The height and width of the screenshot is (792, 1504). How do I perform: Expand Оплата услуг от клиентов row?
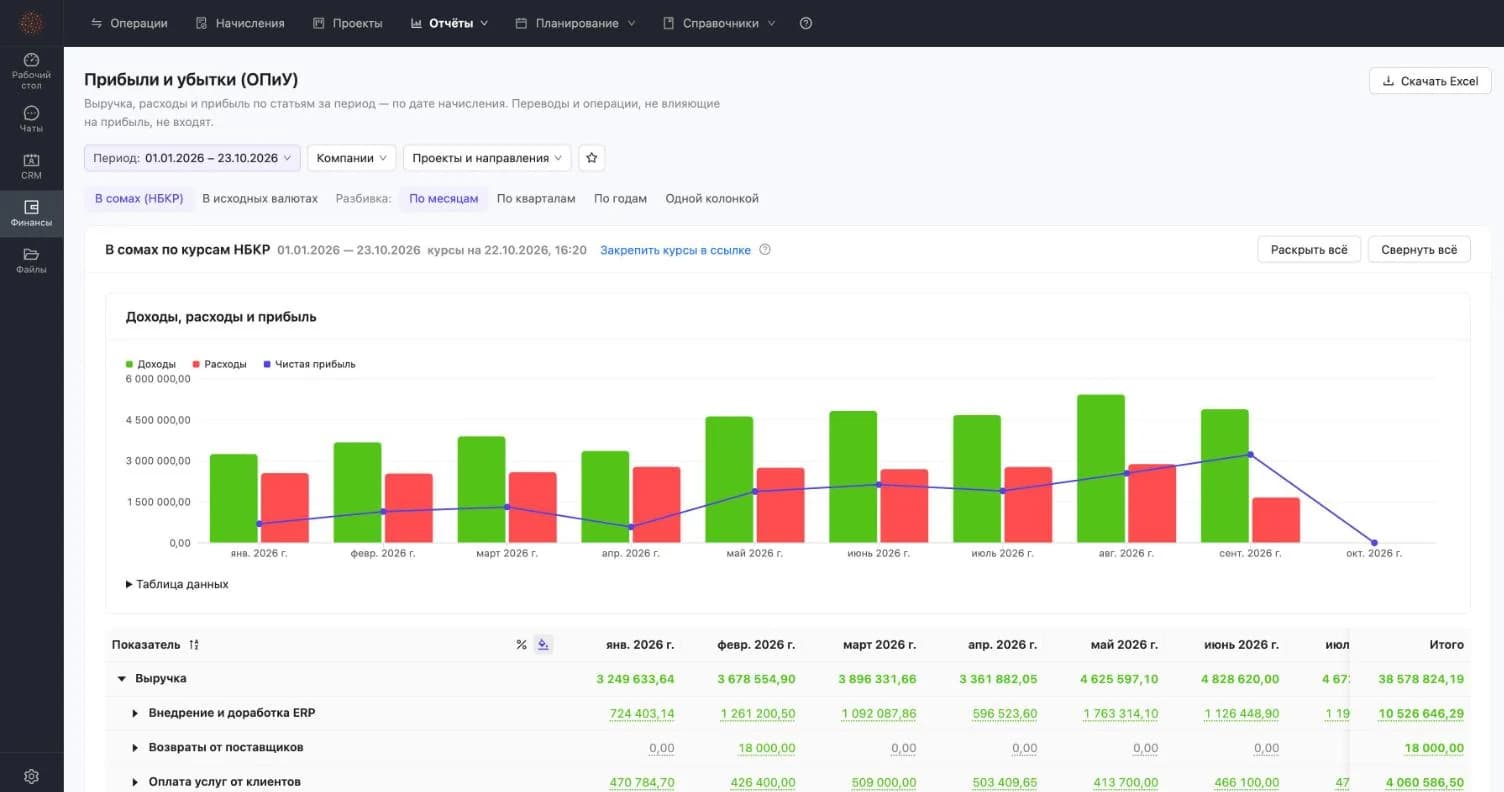click(135, 782)
